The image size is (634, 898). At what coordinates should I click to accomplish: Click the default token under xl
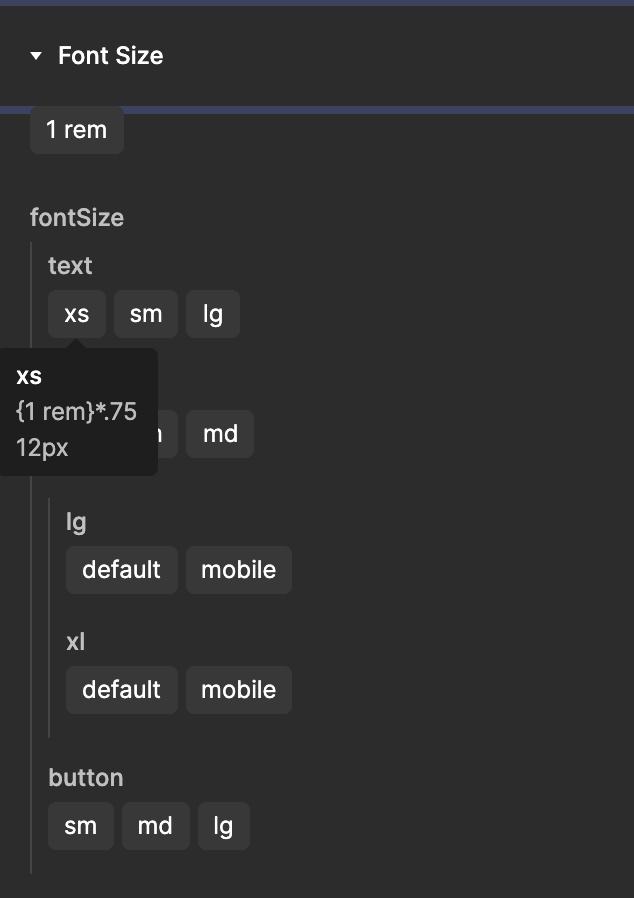point(121,689)
